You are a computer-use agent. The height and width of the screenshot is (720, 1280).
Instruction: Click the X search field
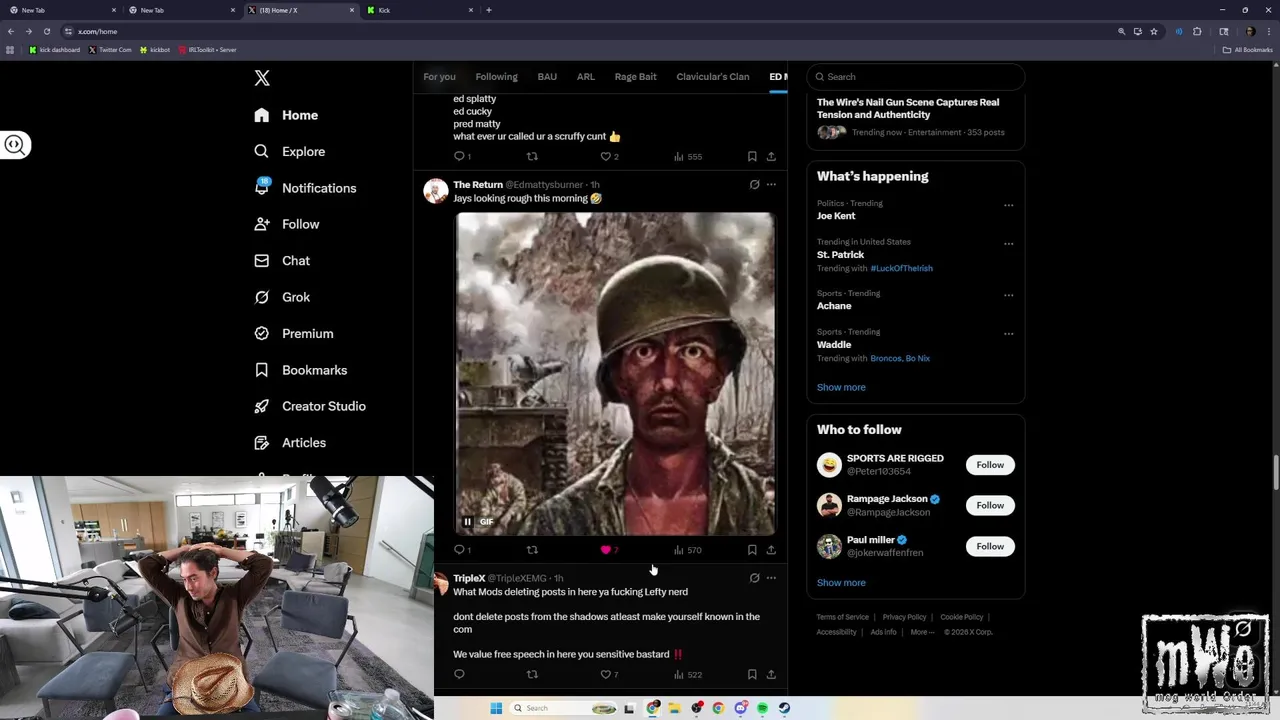pyautogui.click(x=917, y=77)
